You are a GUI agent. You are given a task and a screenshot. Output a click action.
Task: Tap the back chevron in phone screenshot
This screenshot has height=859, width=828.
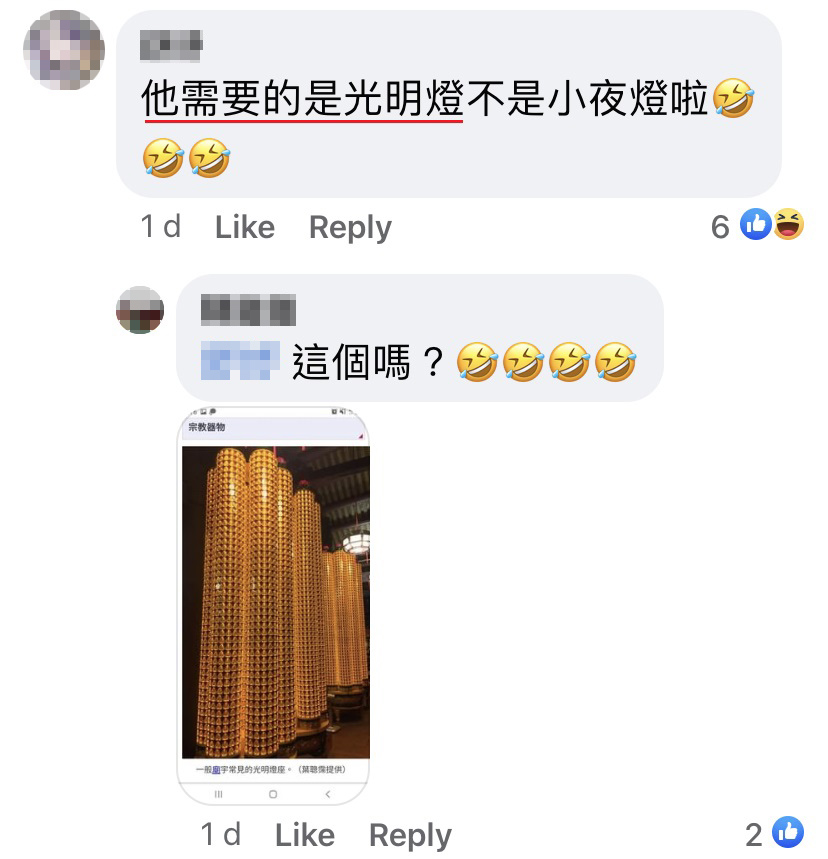(x=328, y=794)
